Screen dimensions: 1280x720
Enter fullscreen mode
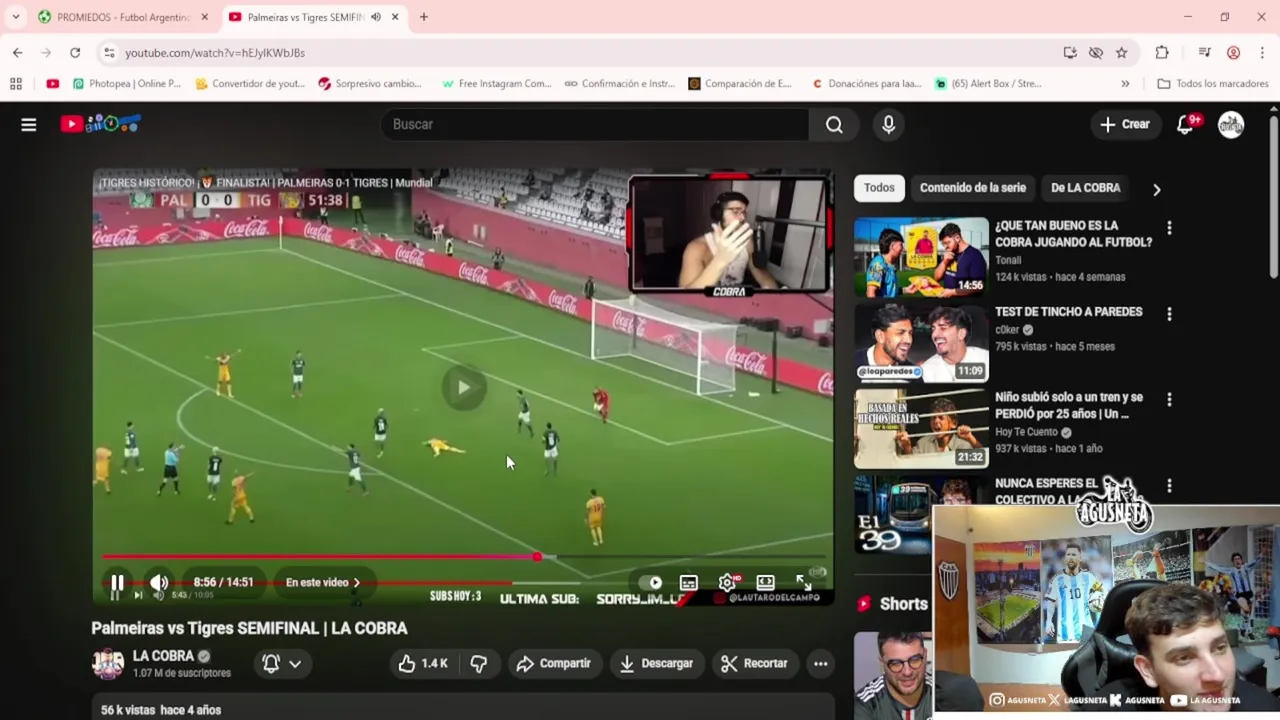[803, 582]
